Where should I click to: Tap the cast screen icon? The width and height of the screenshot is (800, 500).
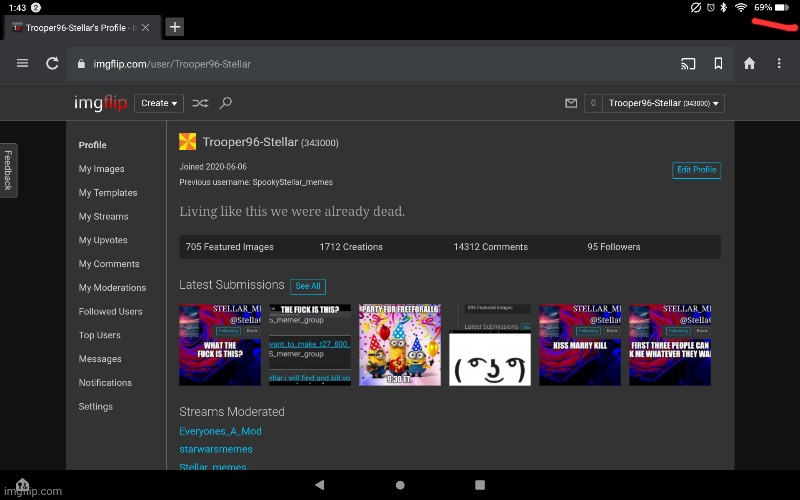coord(688,64)
